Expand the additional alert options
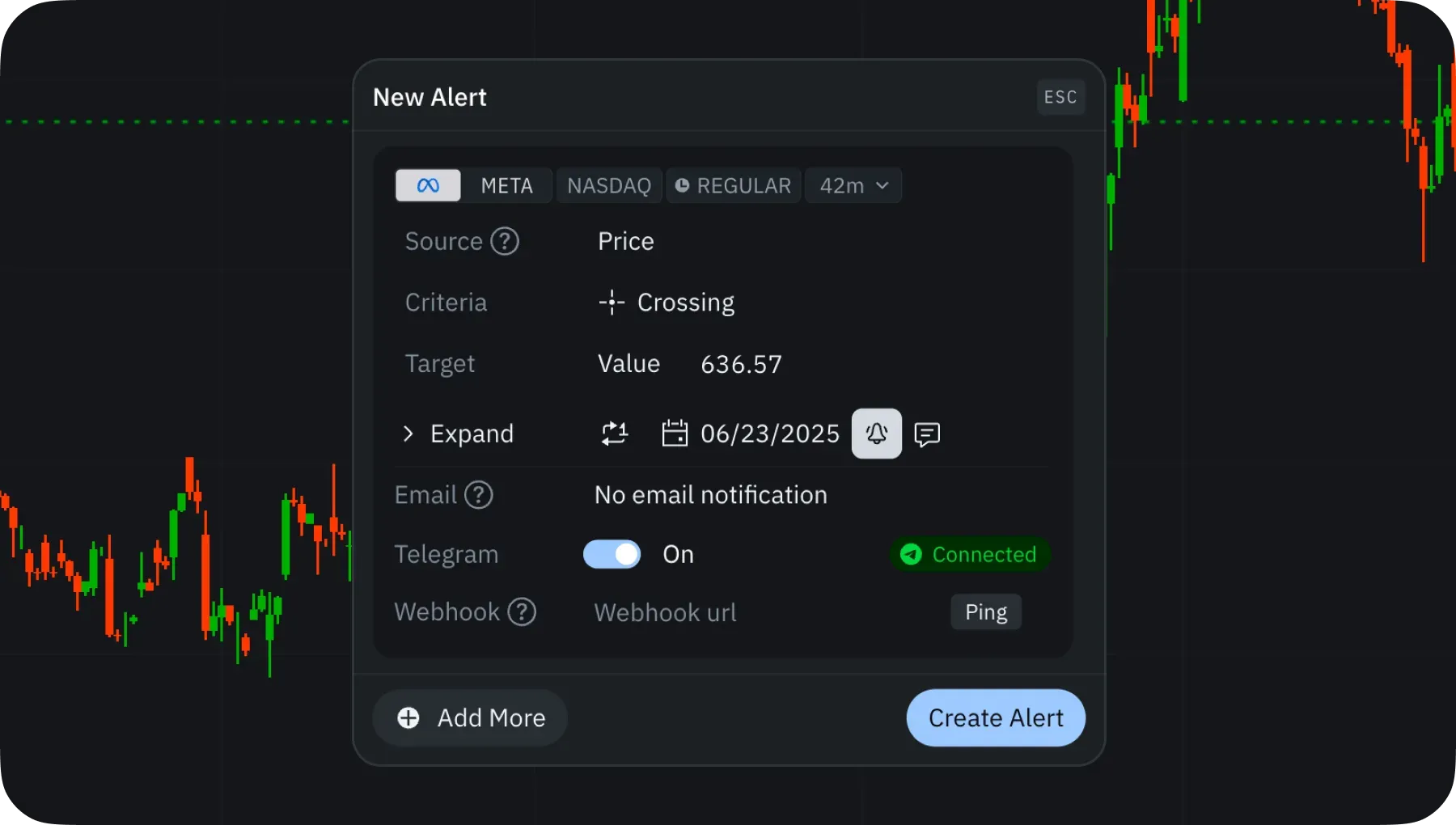 point(458,434)
